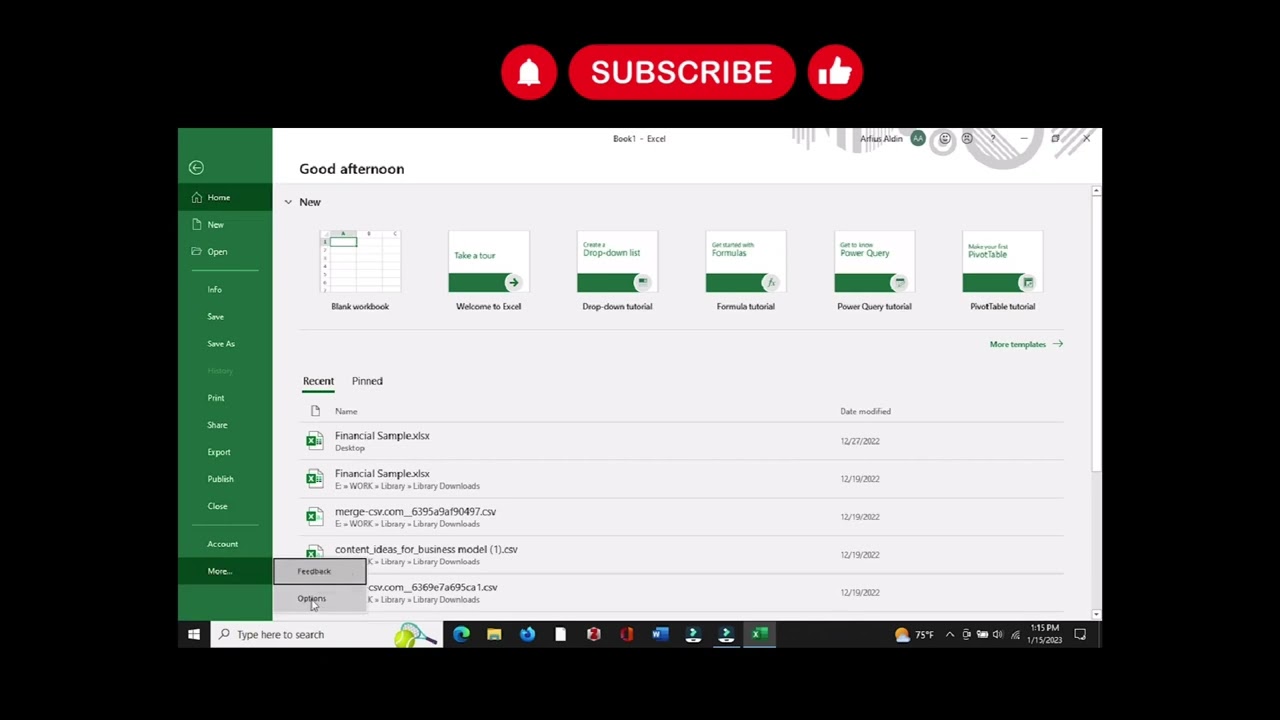Open the Windows Start menu
This screenshot has height=720, width=1280.
click(194, 634)
